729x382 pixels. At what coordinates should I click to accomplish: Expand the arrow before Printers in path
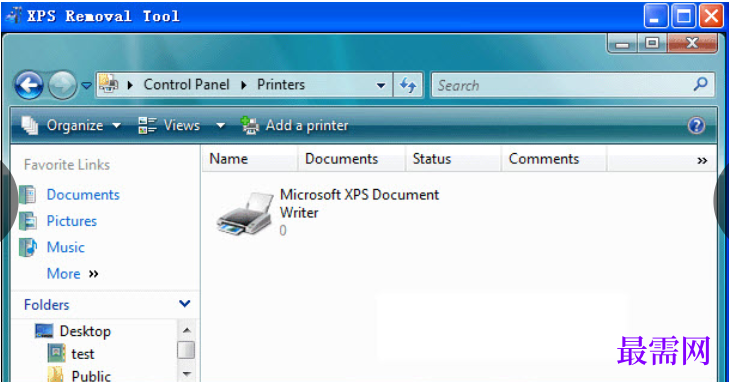[x=244, y=85]
